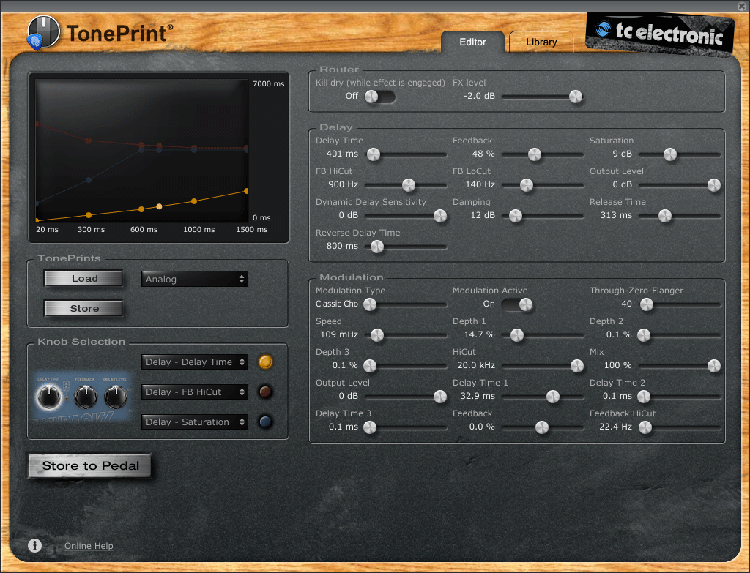Toggle the Modulation Active switch
The height and width of the screenshot is (573, 750).
tap(517, 304)
